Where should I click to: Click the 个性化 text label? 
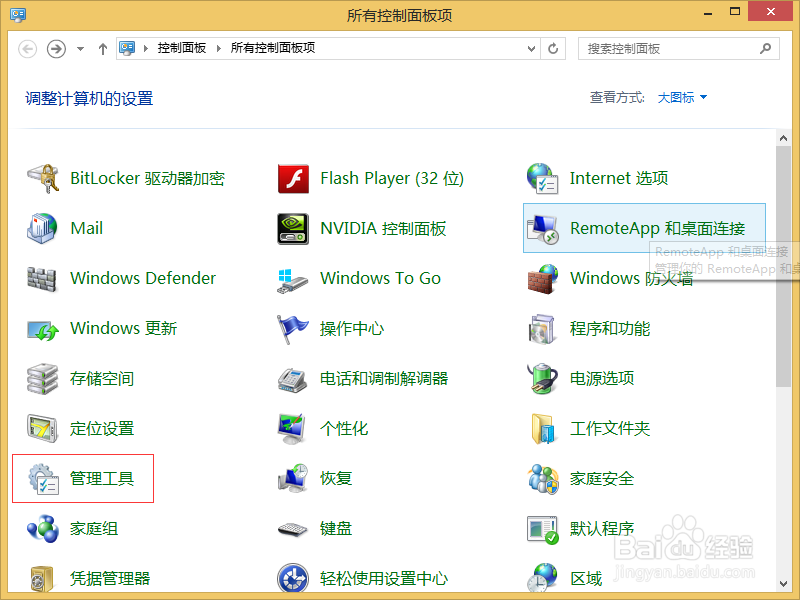click(x=344, y=429)
